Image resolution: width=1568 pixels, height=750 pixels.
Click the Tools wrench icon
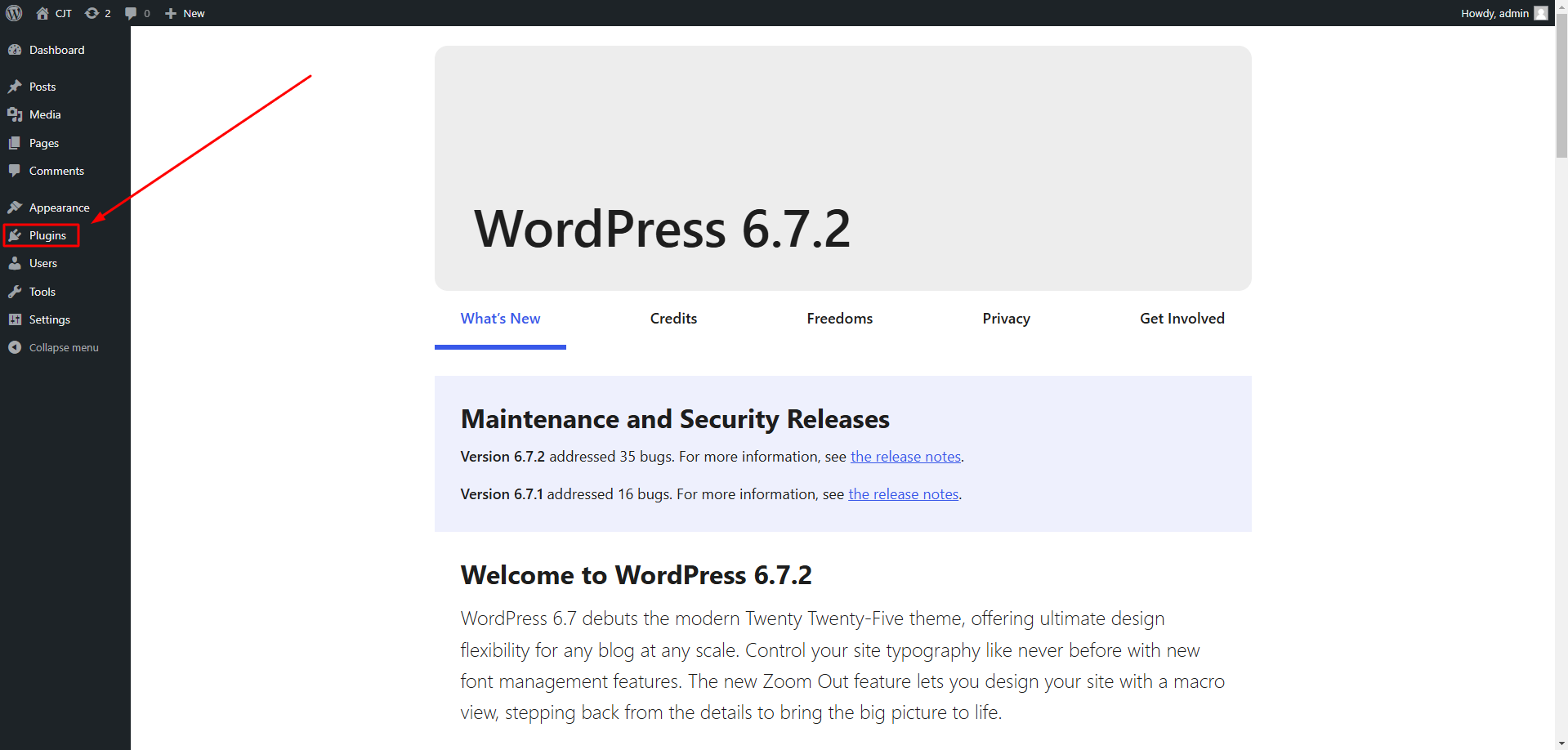point(15,292)
